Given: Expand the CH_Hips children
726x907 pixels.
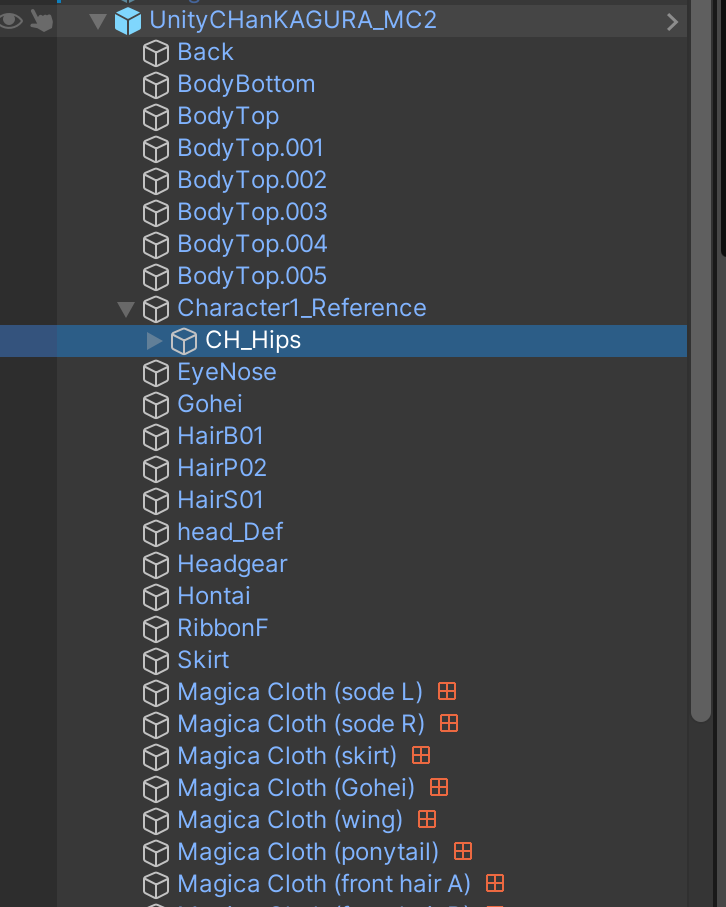Looking at the screenshot, I should [154, 340].
